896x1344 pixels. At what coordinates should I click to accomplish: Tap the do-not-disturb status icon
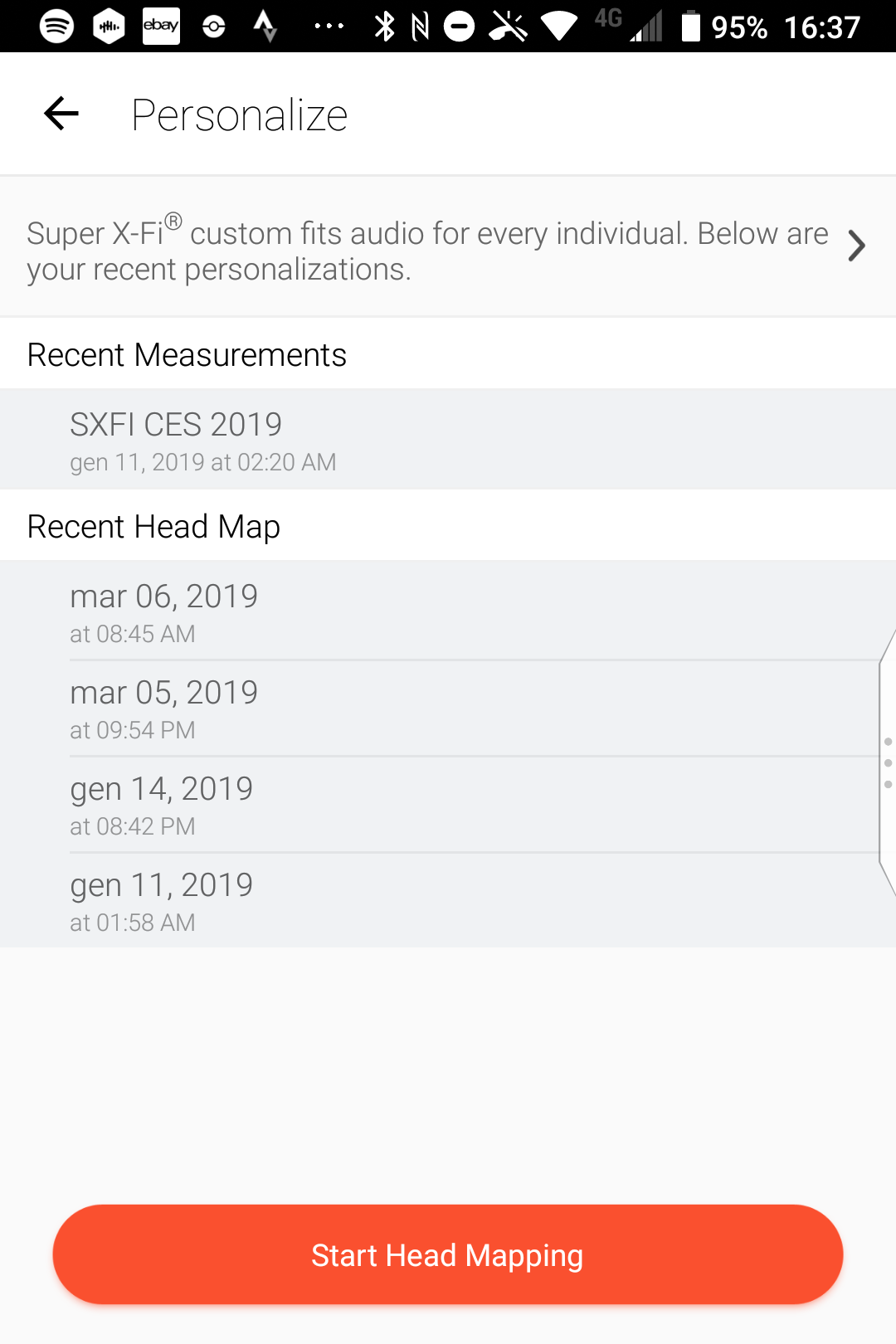point(459,27)
